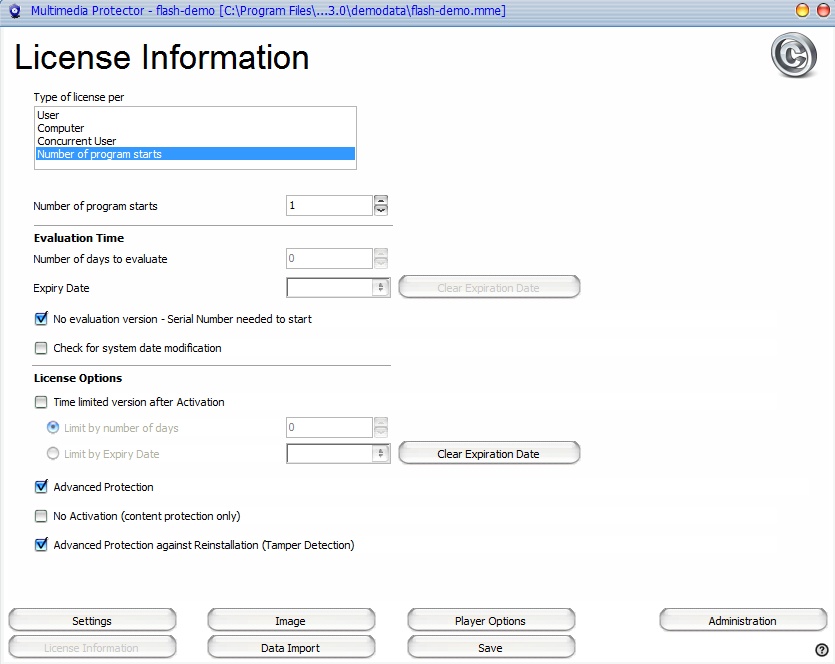Click the Multimedia Protector title bar icon
This screenshot has width=835, height=664.
pos(14,11)
